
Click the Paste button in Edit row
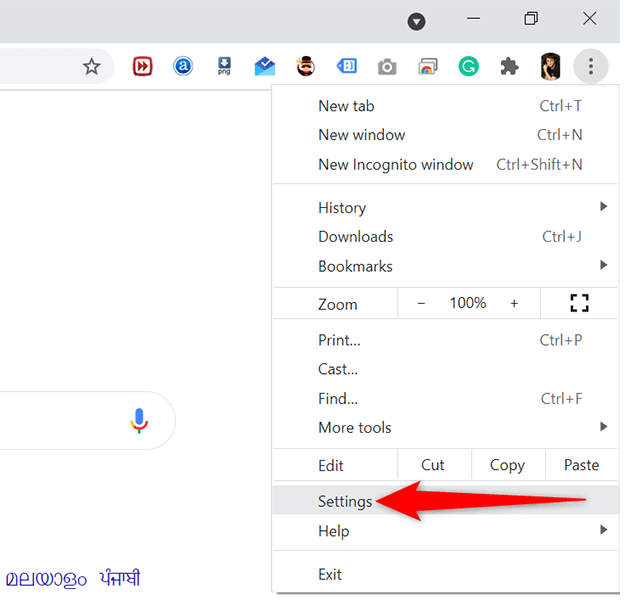coord(582,465)
